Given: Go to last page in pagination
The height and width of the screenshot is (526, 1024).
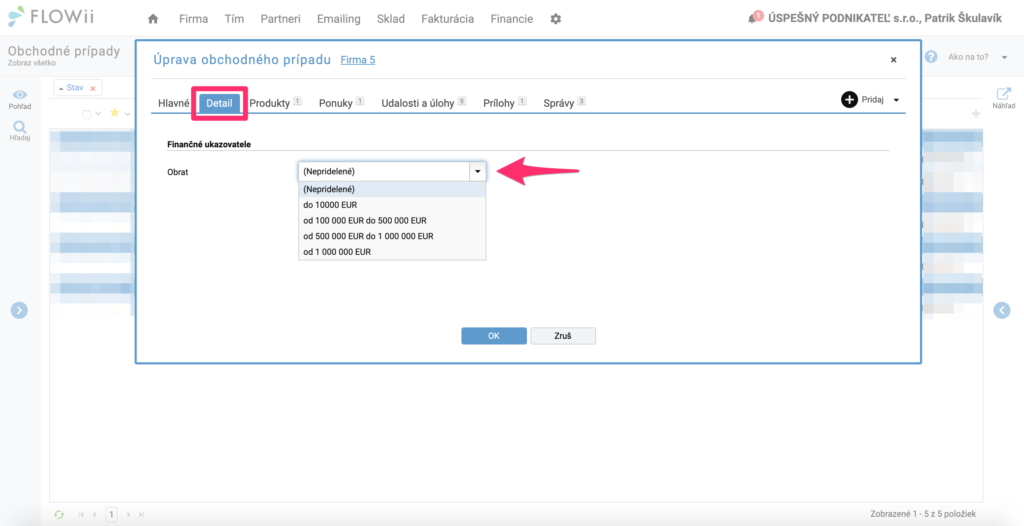Looking at the screenshot, I should point(142,515).
